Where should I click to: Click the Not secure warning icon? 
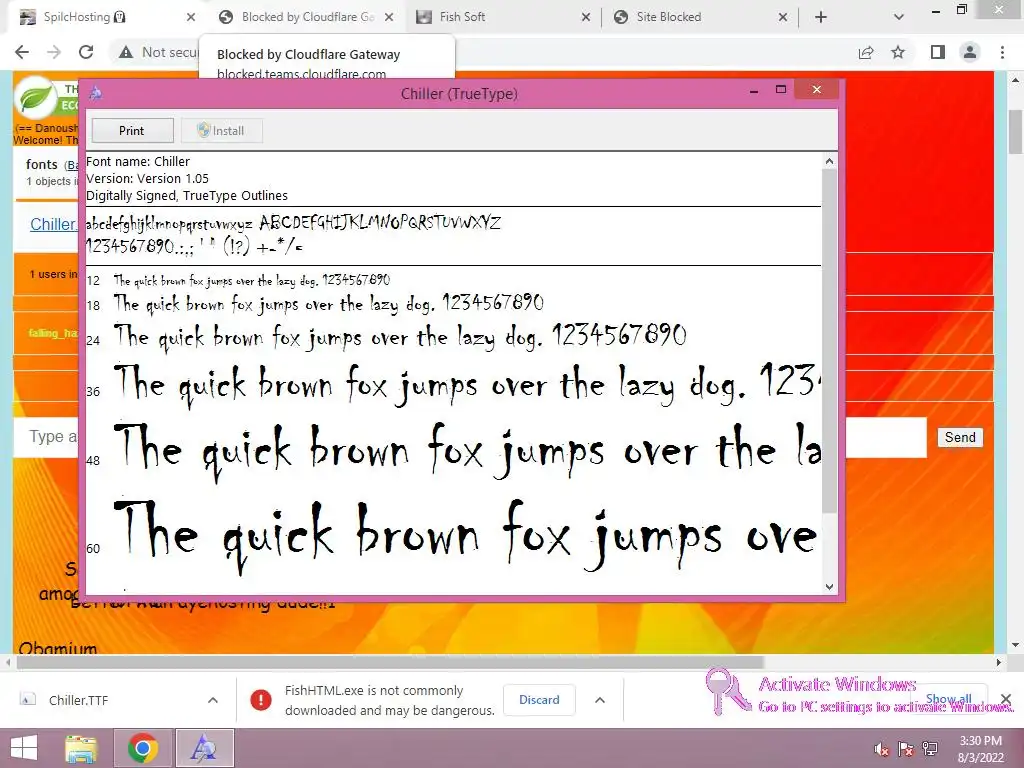(126, 52)
